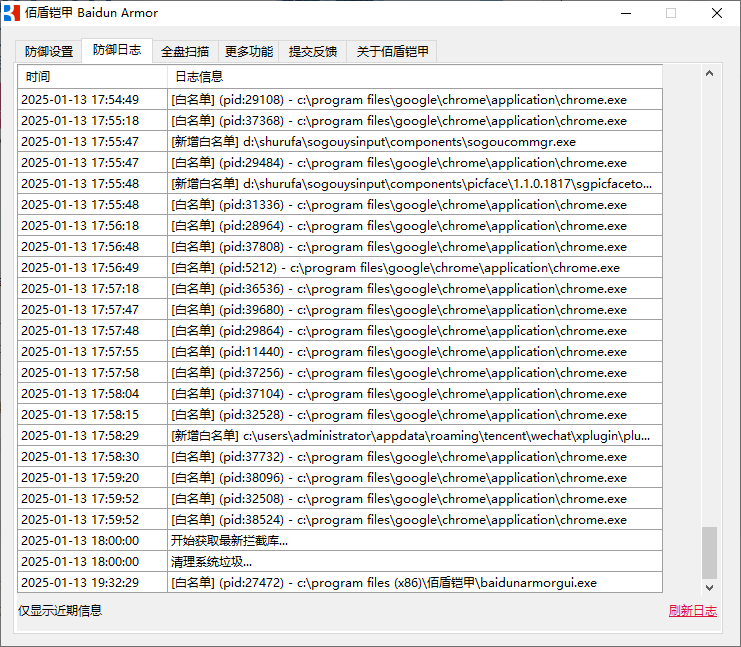Open the 全盘扫描 tab
741x647 pixels.
point(185,52)
